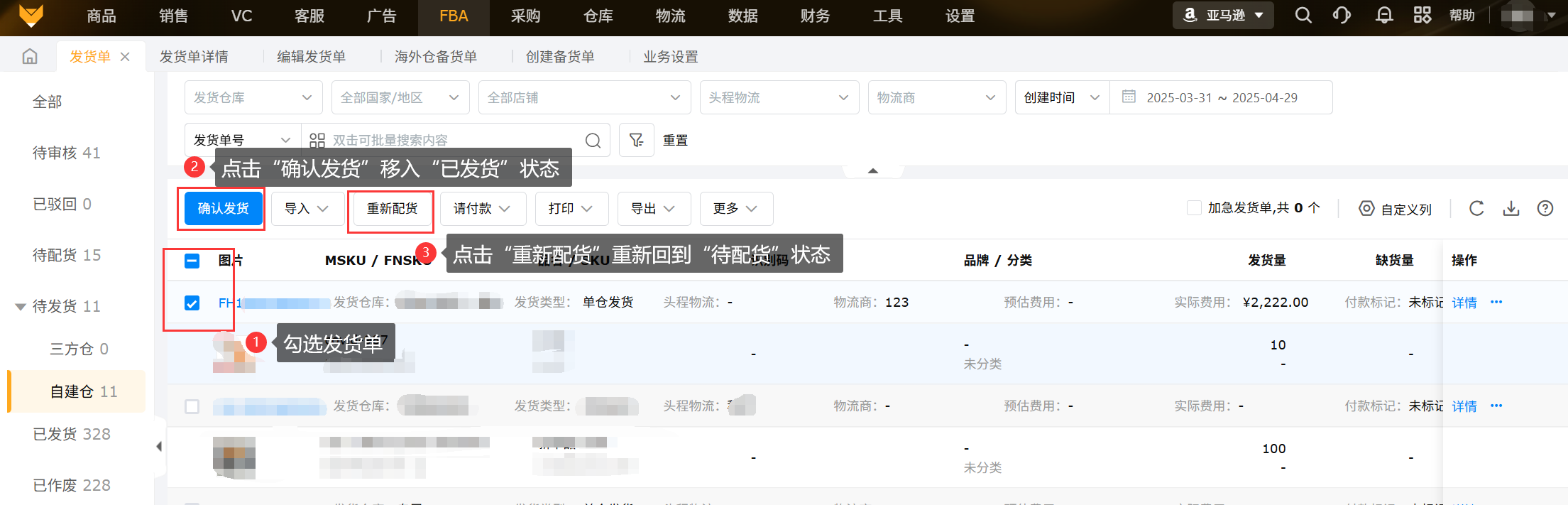Open the 物流 menu
This screenshot has width=1568, height=505.
(x=671, y=16)
